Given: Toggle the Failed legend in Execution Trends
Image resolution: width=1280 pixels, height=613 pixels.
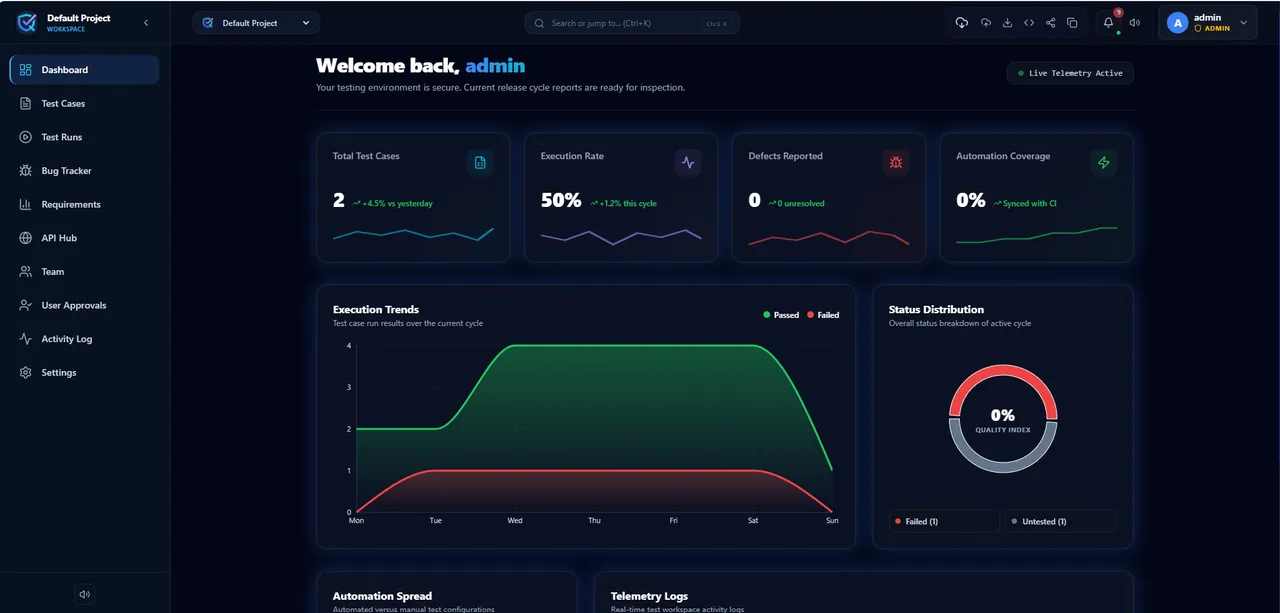Looking at the screenshot, I should tap(823, 315).
